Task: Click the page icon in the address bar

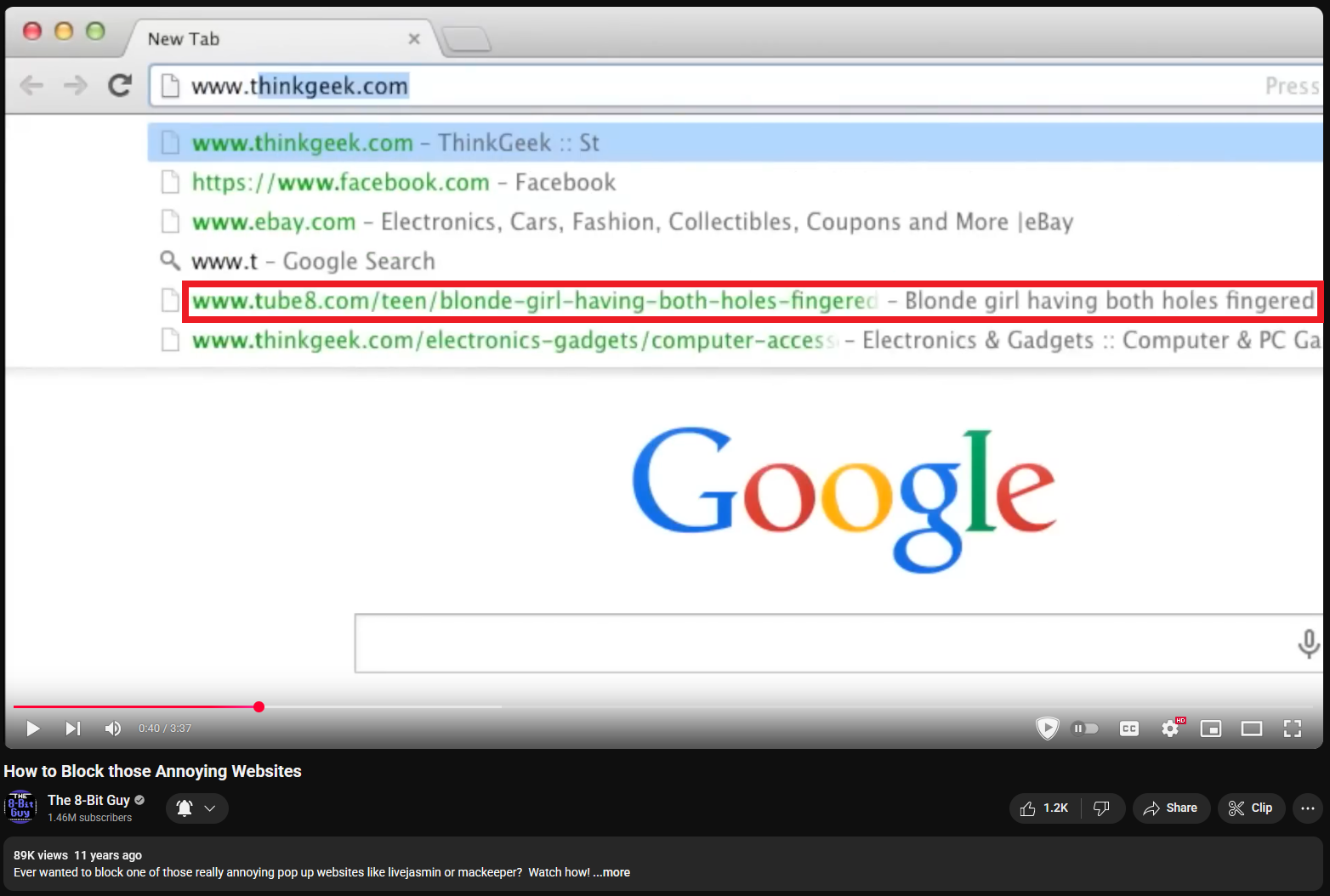Action: (x=170, y=86)
